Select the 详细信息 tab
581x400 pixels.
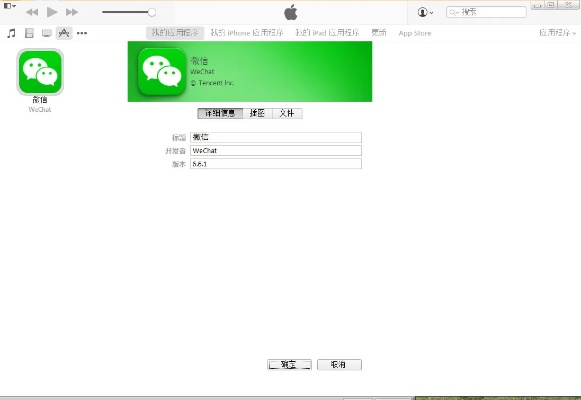220,113
